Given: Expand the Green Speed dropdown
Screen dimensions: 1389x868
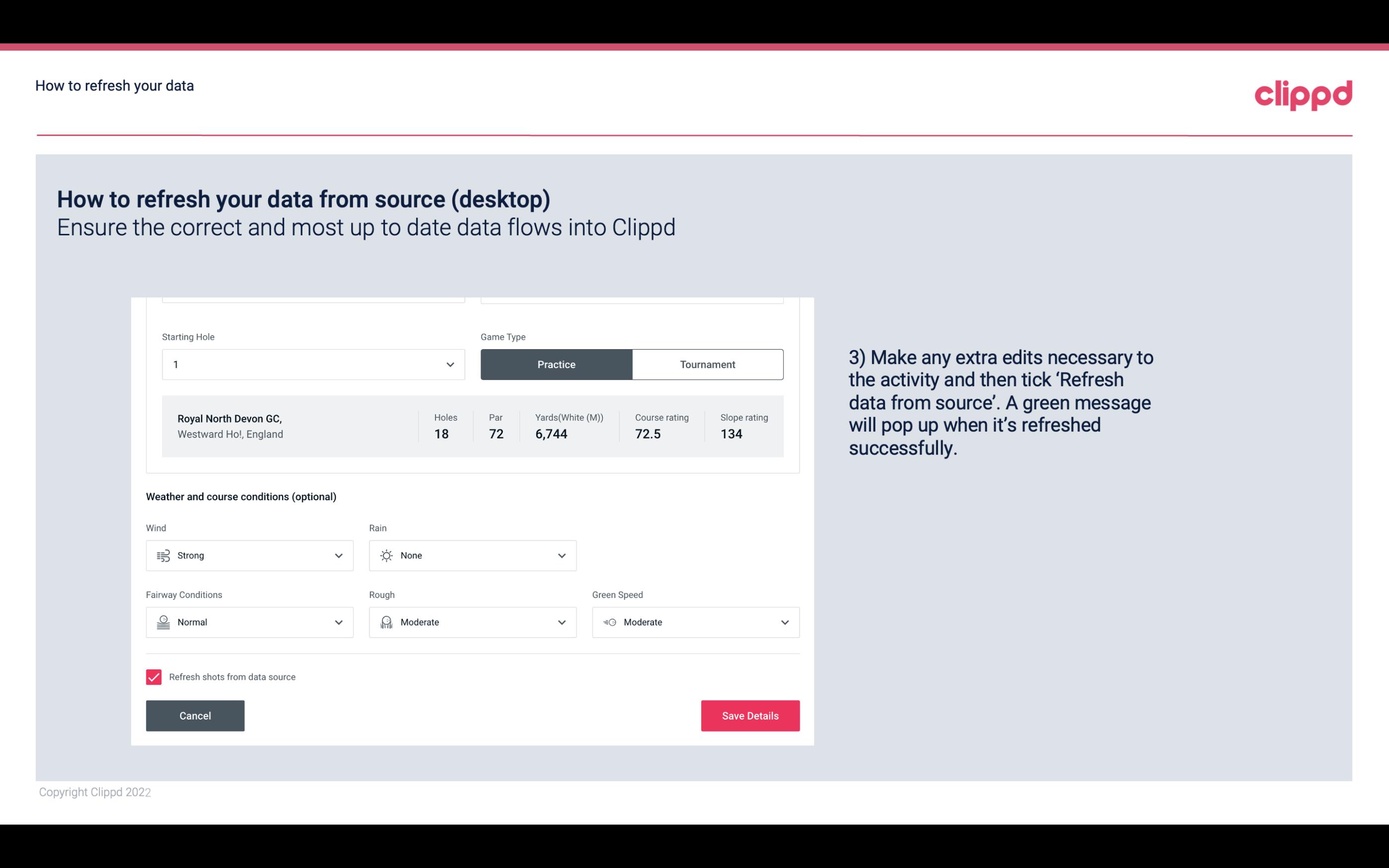Looking at the screenshot, I should pos(783,622).
